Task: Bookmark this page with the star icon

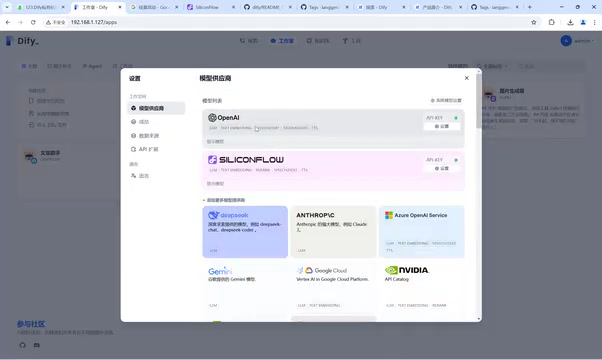Action: (x=533, y=22)
